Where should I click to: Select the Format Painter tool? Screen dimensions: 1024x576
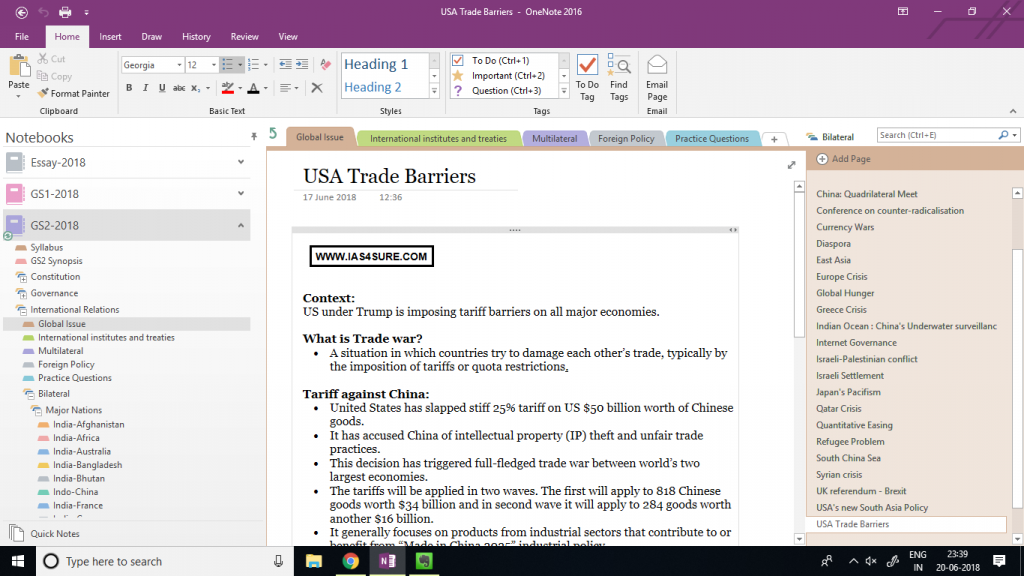pyautogui.click(x=74, y=93)
